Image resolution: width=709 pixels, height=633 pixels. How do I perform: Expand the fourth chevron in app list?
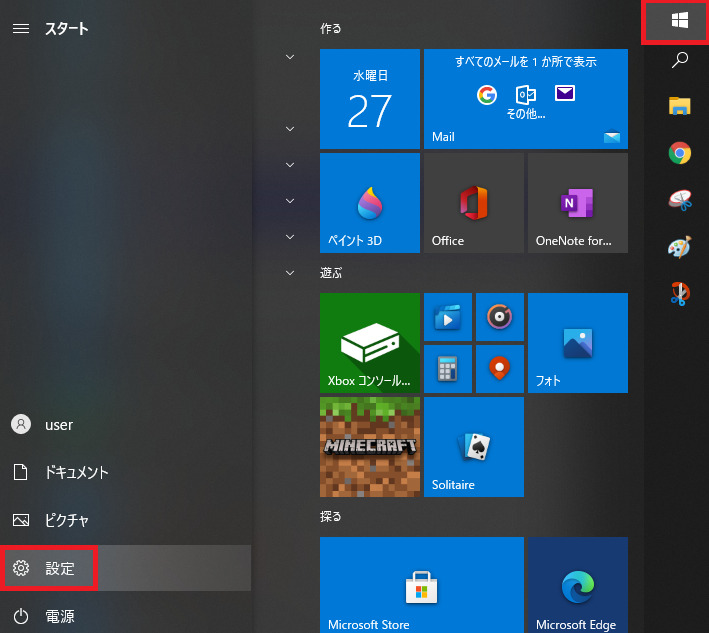coord(290,201)
